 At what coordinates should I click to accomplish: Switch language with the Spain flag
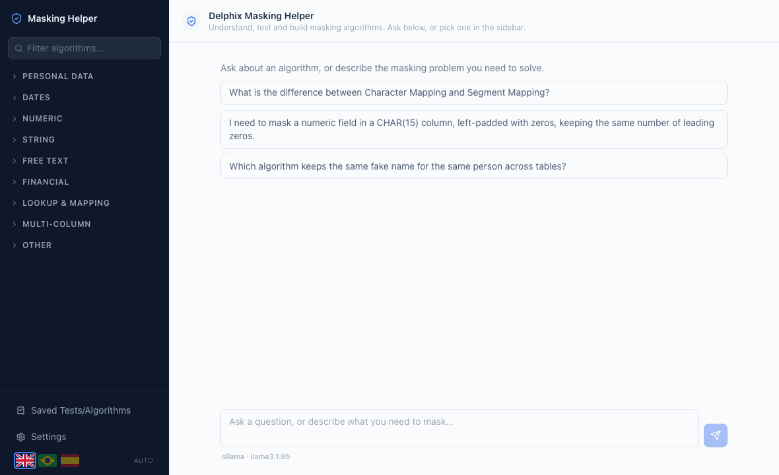click(70, 461)
